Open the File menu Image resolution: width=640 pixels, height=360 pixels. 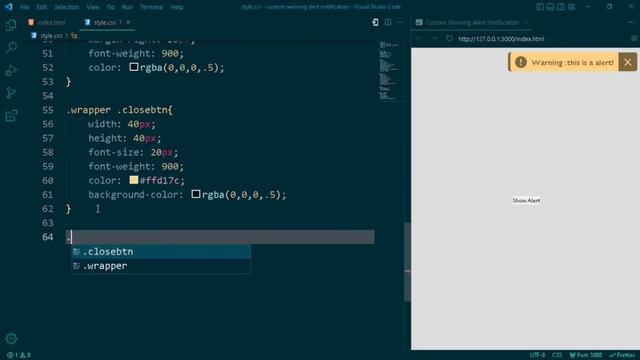point(24,7)
